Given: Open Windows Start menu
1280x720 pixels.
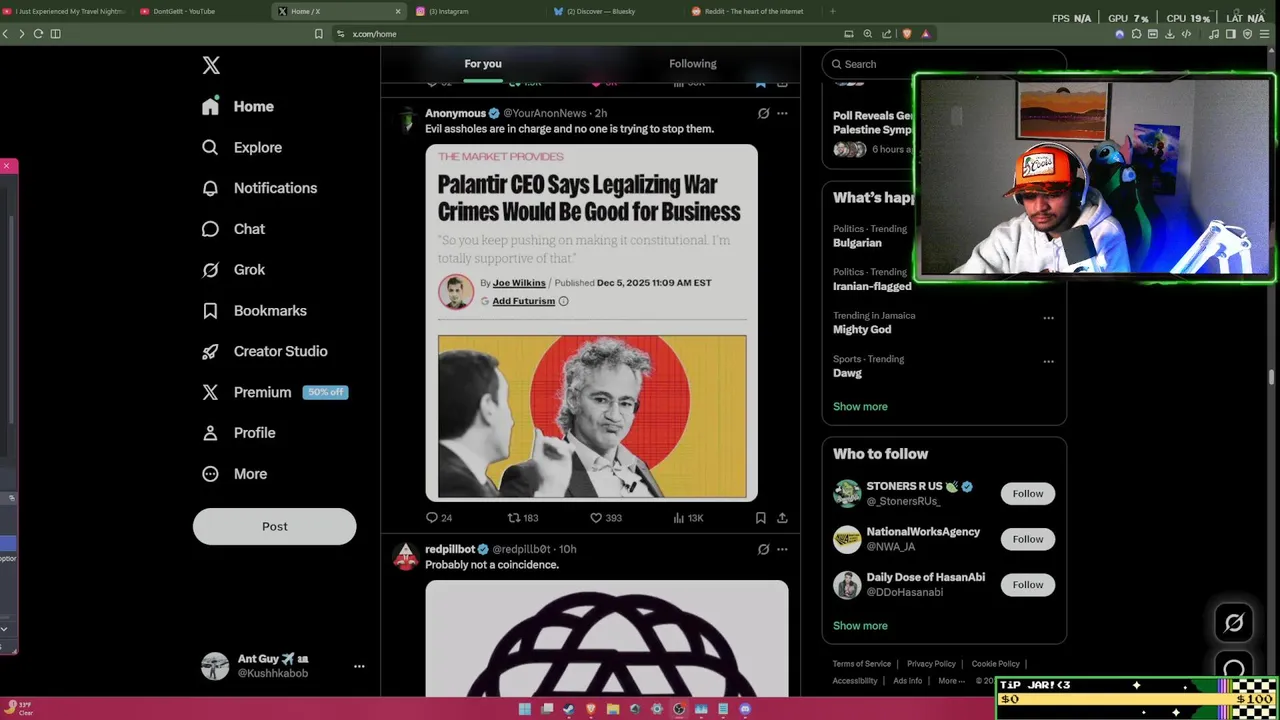Looking at the screenshot, I should coord(525,709).
